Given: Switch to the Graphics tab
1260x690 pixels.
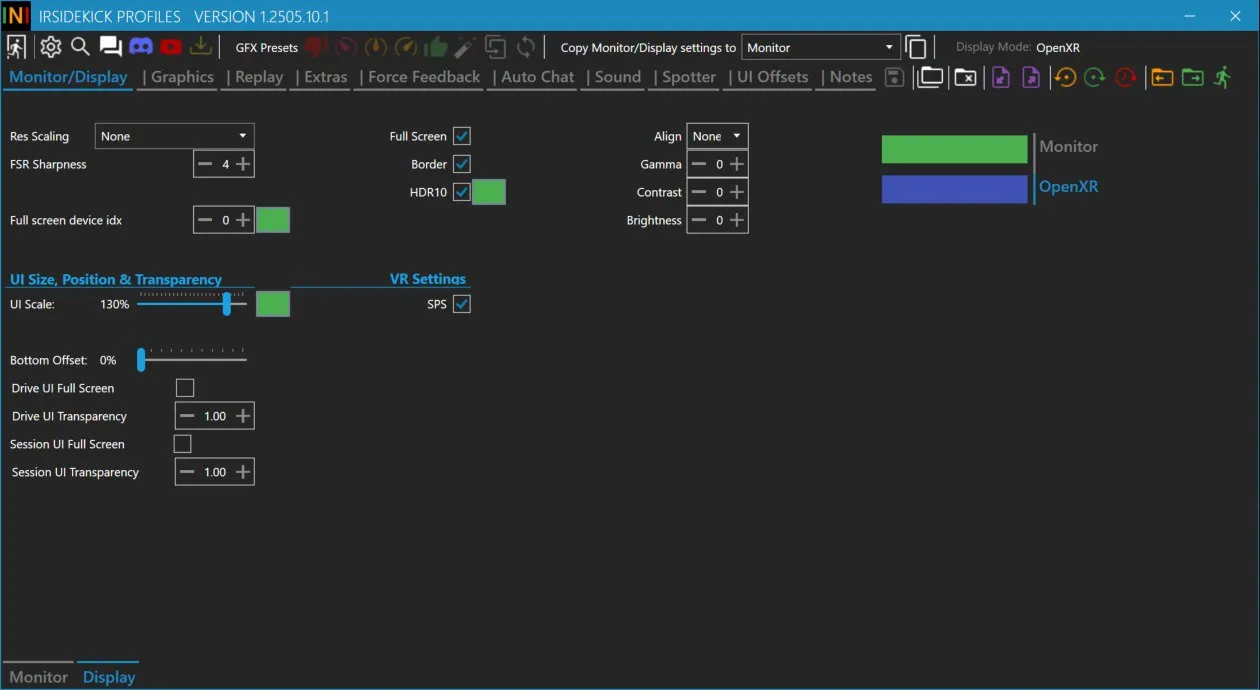Looking at the screenshot, I should 182,77.
